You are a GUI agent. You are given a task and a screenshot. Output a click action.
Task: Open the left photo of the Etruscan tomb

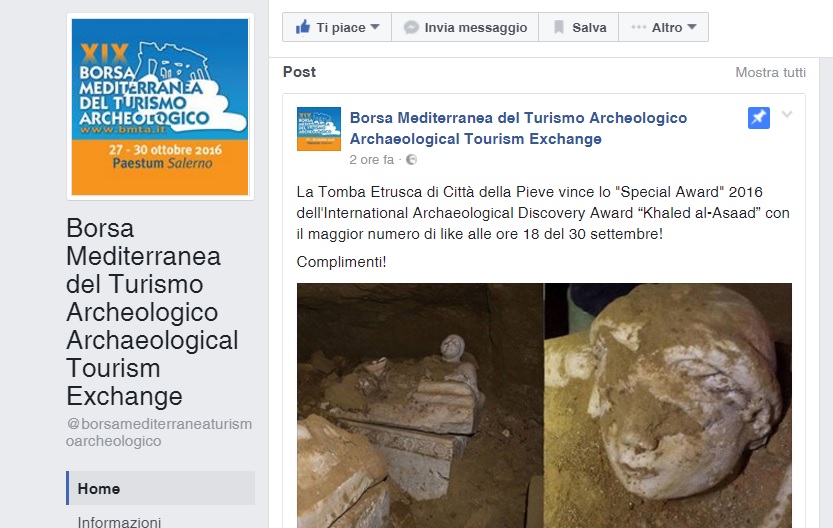pos(420,405)
